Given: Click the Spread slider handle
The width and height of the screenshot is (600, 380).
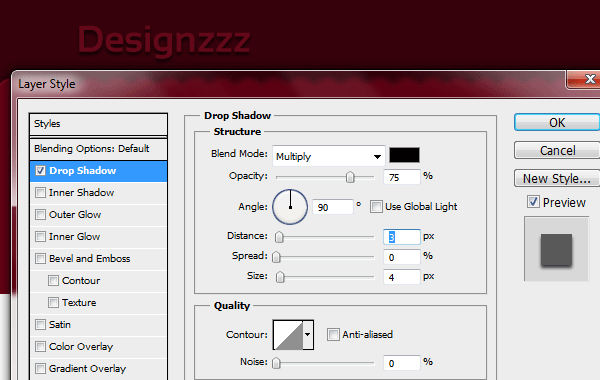Looking at the screenshot, I should click(276, 257).
